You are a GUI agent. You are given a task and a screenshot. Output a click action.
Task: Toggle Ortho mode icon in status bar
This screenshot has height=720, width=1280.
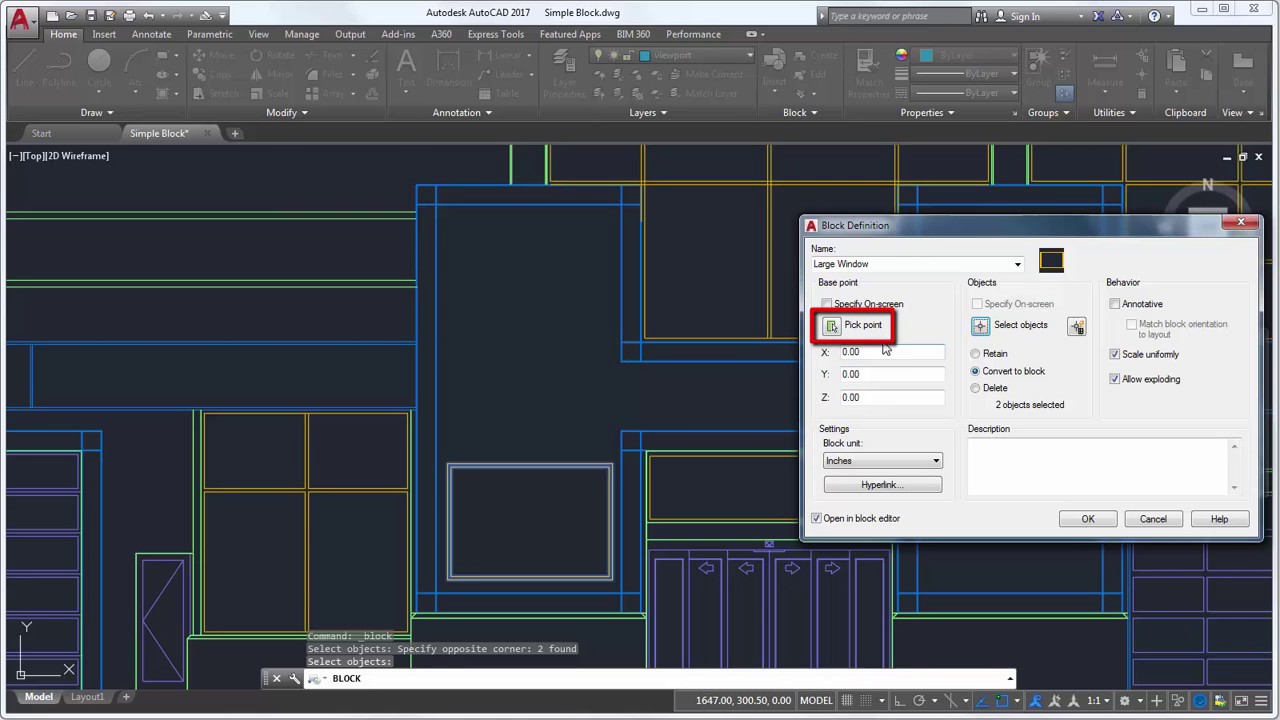pos(899,701)
